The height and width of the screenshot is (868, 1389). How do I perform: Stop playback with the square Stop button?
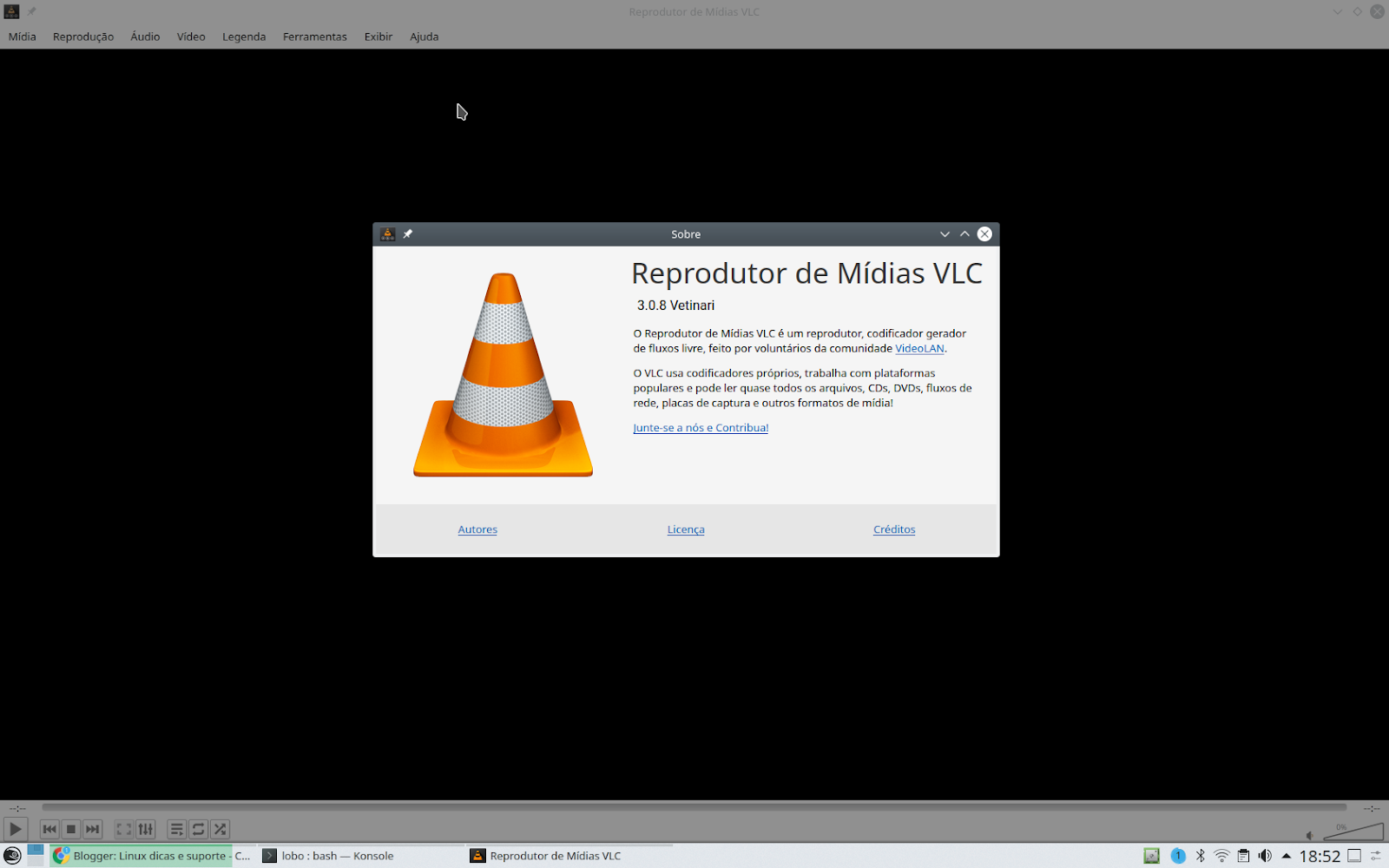pos(71,829)
